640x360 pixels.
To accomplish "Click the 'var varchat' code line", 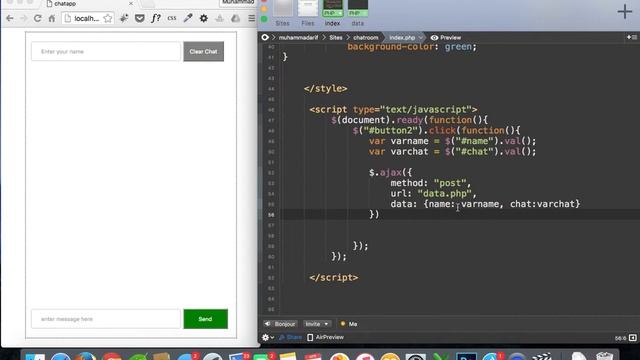I will (452, 151).
